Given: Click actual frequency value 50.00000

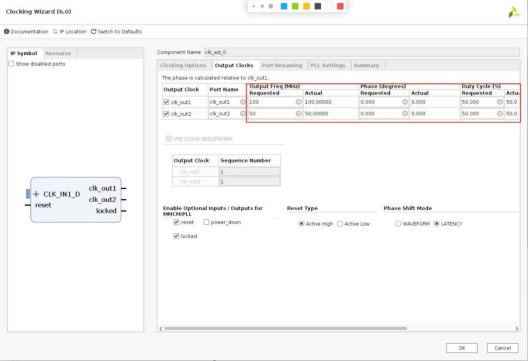Looking at the screenshot, I should coord(317,114).
